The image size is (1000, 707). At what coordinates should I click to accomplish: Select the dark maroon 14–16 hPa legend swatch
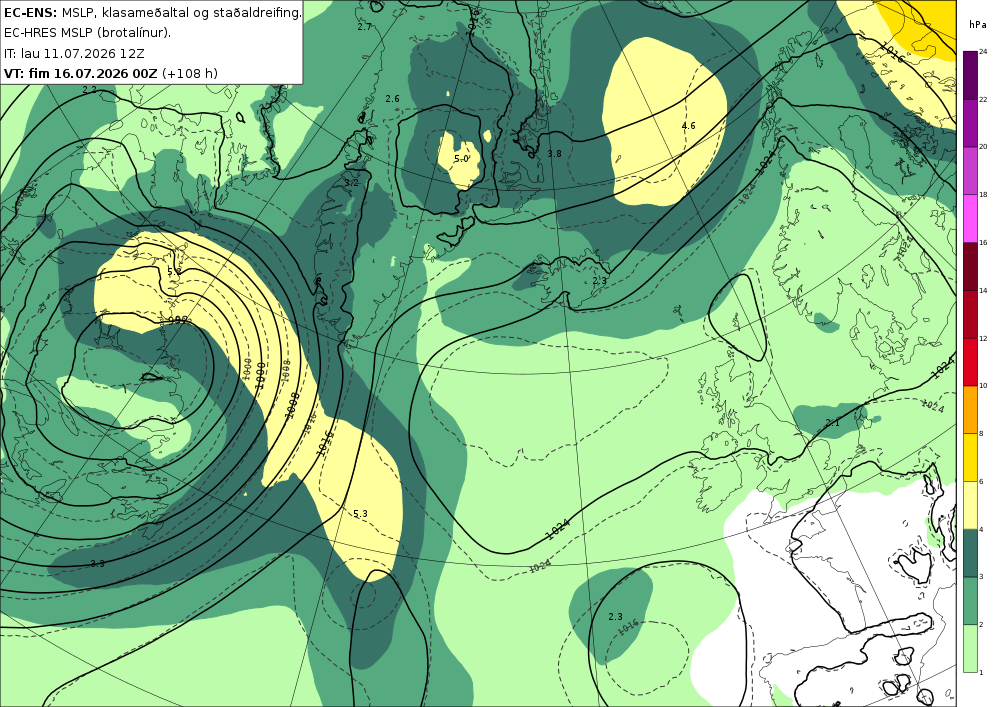pyautogui.click(x=970, y=266)
